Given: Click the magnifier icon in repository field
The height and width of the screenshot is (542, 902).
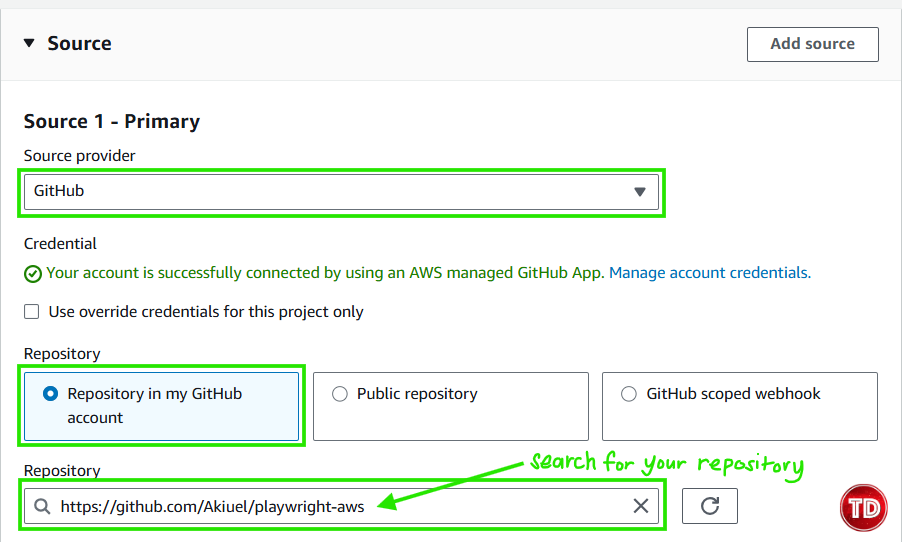Looking at the screenshot, I should coord(41,506).
